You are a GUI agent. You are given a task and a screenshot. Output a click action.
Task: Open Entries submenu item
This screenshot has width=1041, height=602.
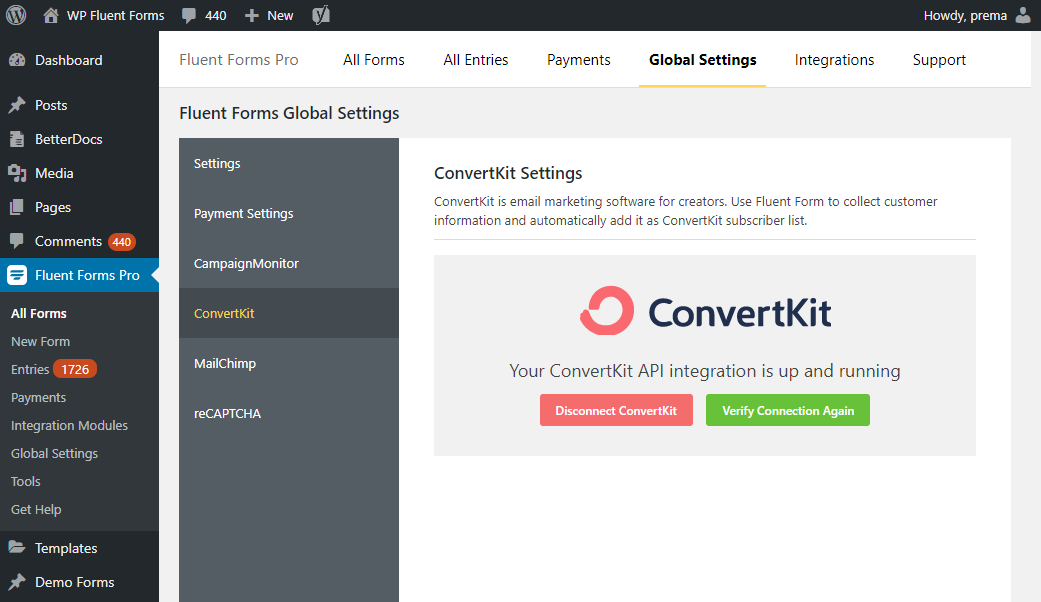[x=30, y=369]
